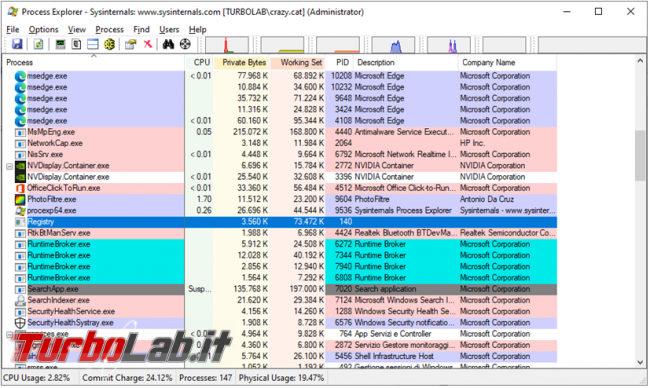Click the PhotoFiltre.exe process icon
The width and height of the screenshot is (650, 388).
pyautogui.click(x=20, y=199)
